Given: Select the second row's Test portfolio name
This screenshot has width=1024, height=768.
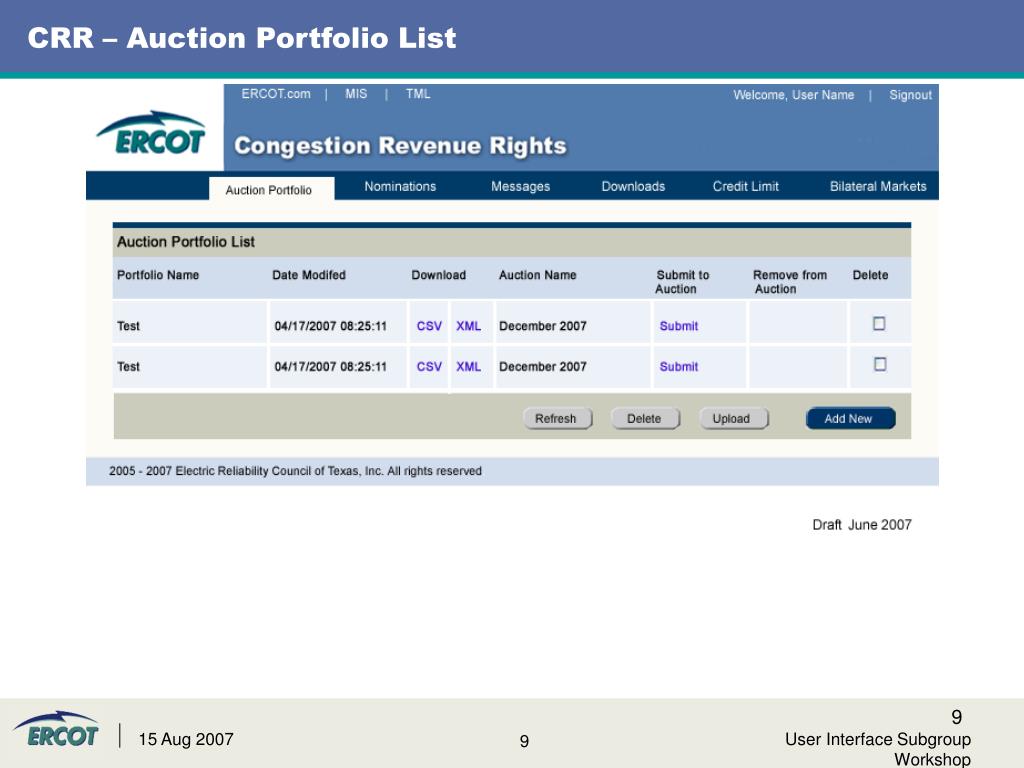Looking at the screenshot, I should coord(128,366).
